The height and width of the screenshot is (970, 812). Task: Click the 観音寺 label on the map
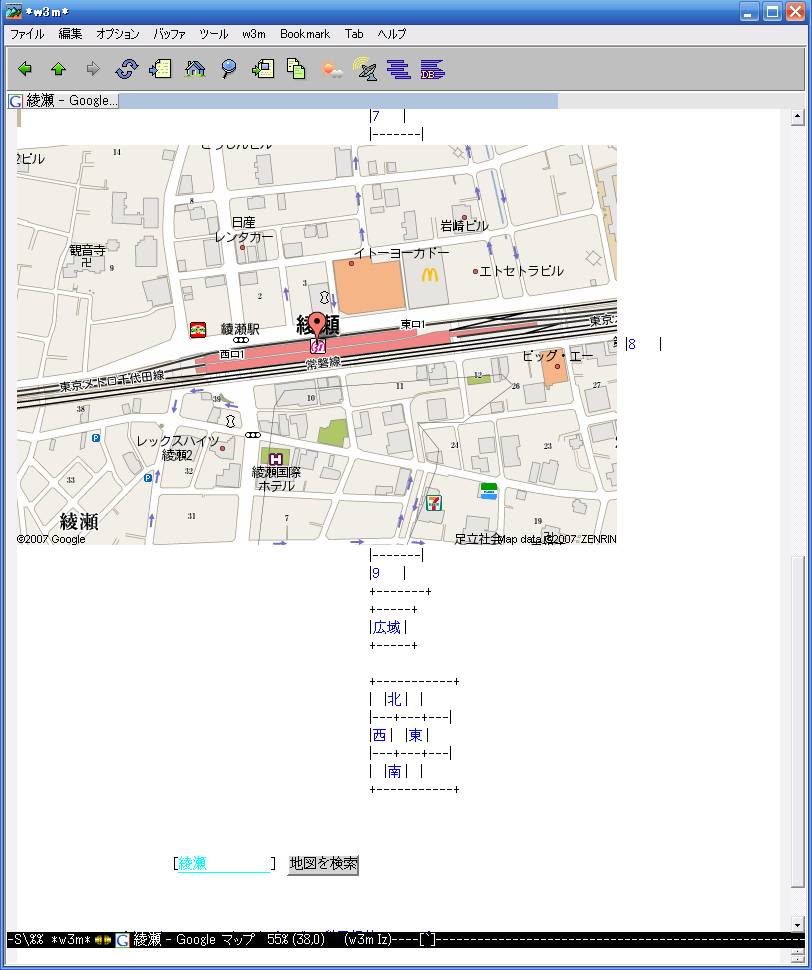pos(87,250)
